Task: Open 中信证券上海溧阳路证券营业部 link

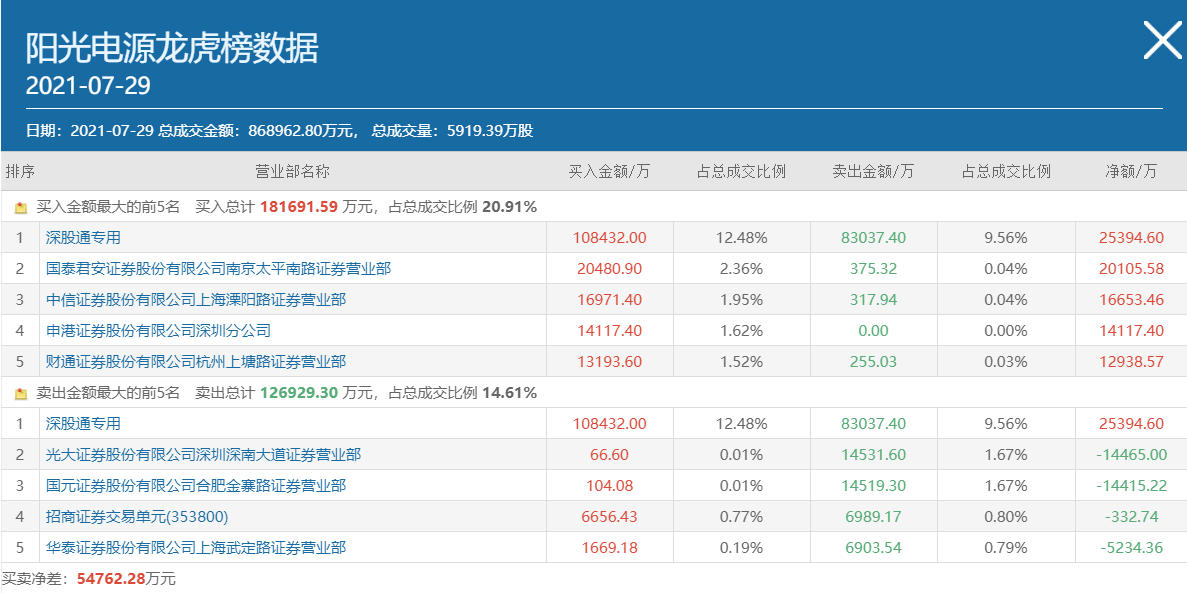Action: tap(195, 300)
